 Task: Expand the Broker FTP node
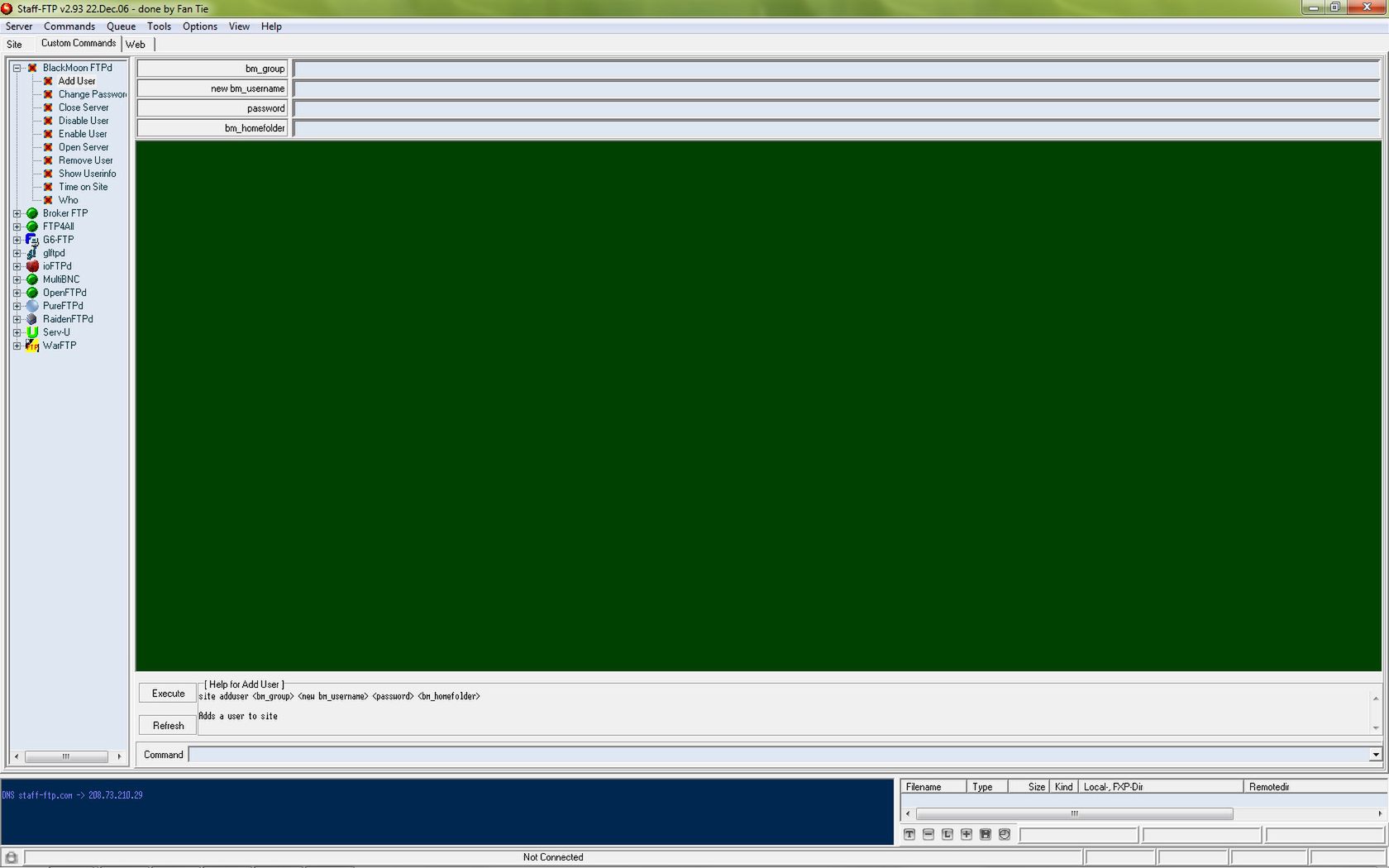pos(17,213)
